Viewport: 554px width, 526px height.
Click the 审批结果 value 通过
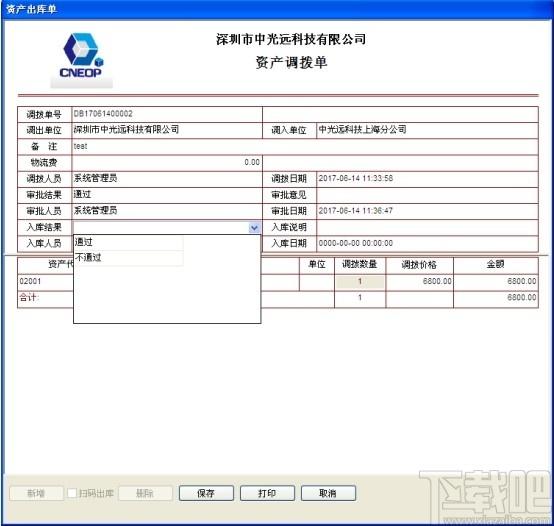point(82,194)
